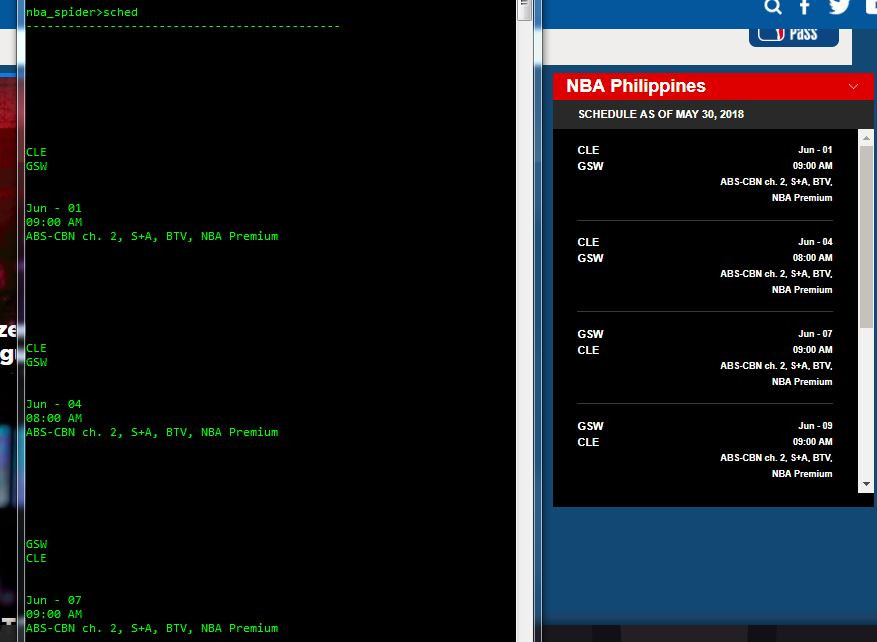Click the NBA Philippines header title
Image resolution: width=877 pixels, height=642 pixels.
pos(636,86)
